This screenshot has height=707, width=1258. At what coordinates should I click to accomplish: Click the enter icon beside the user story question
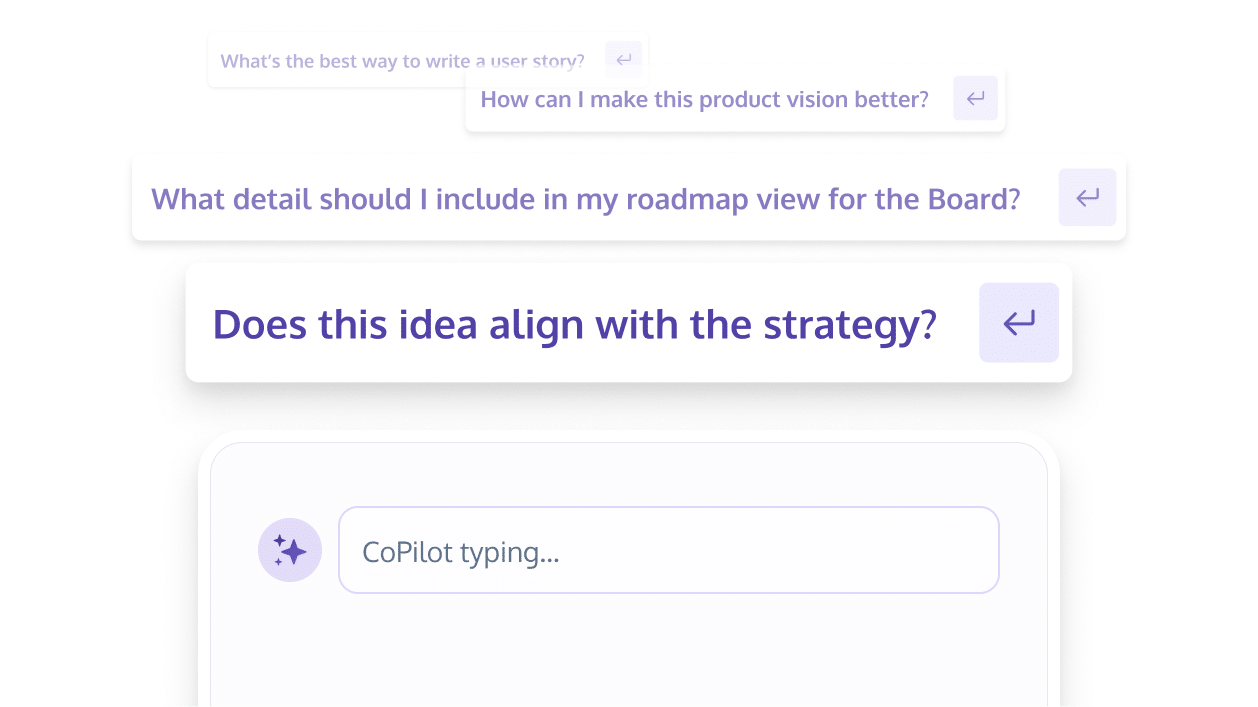[623, 60]
